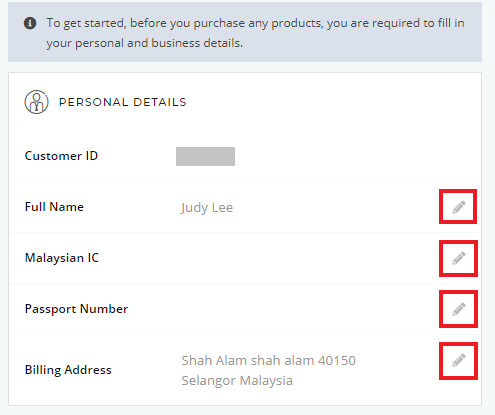Click the greyed-out Customer ID value
Screen dimensions: 495x415
[205, 156]
